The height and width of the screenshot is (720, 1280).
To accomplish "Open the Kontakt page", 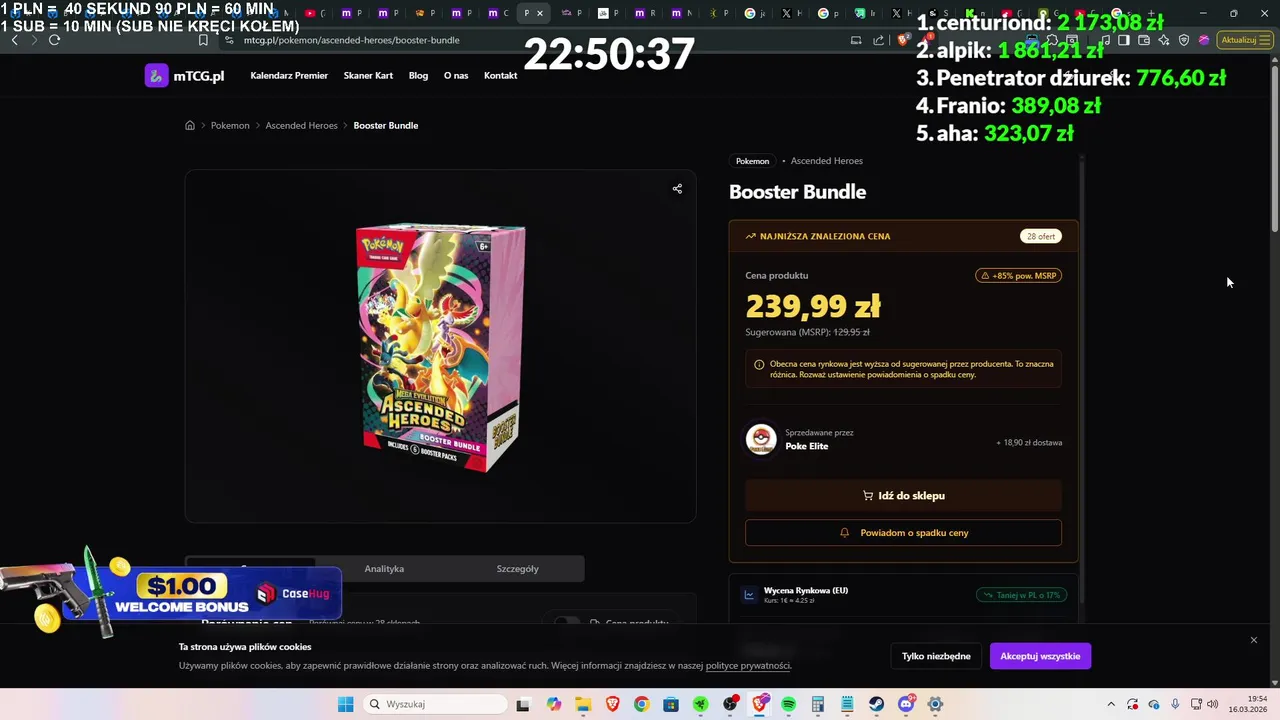I will (x=500, y=76).
